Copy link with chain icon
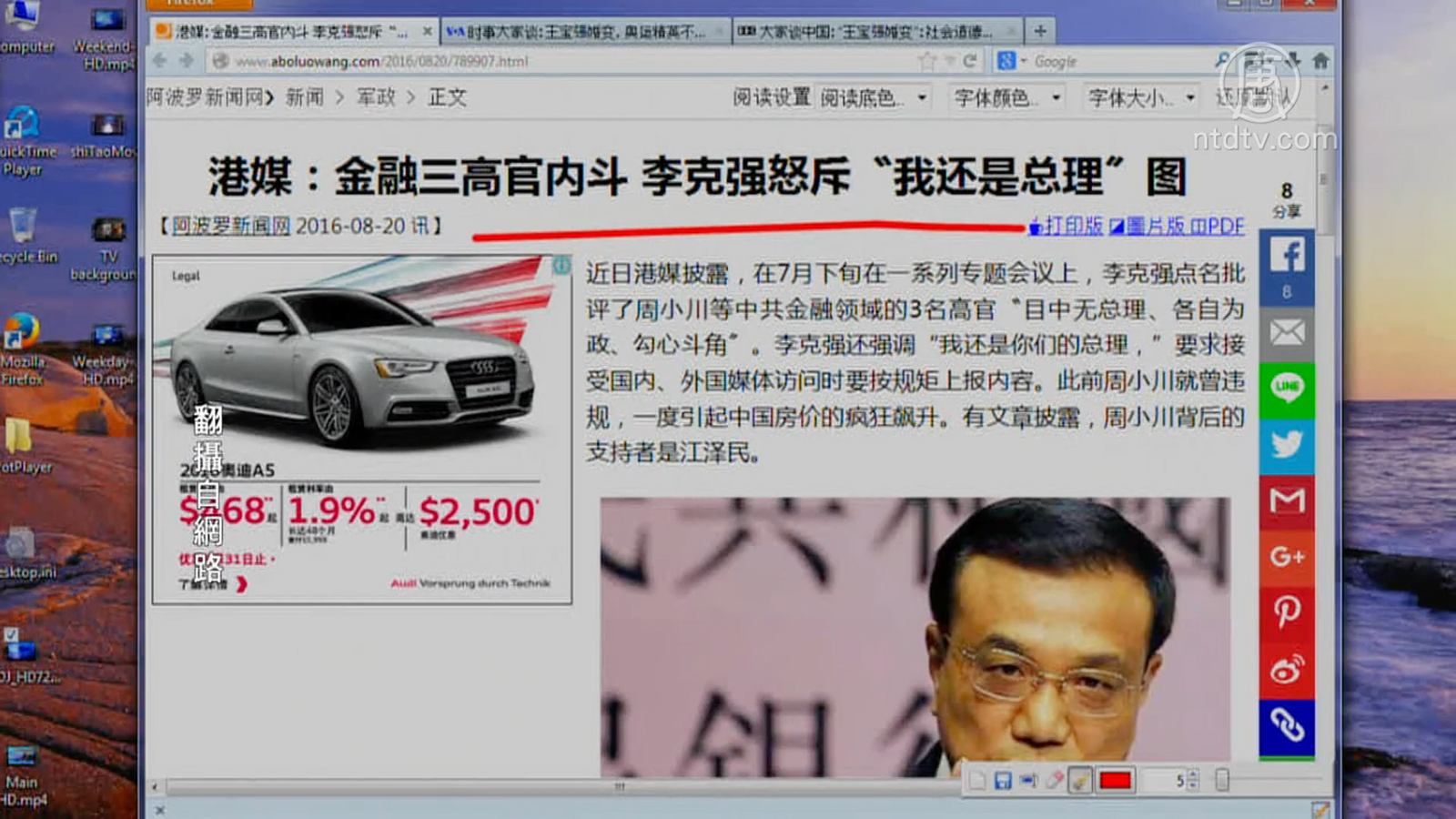 click(1286, 725)
